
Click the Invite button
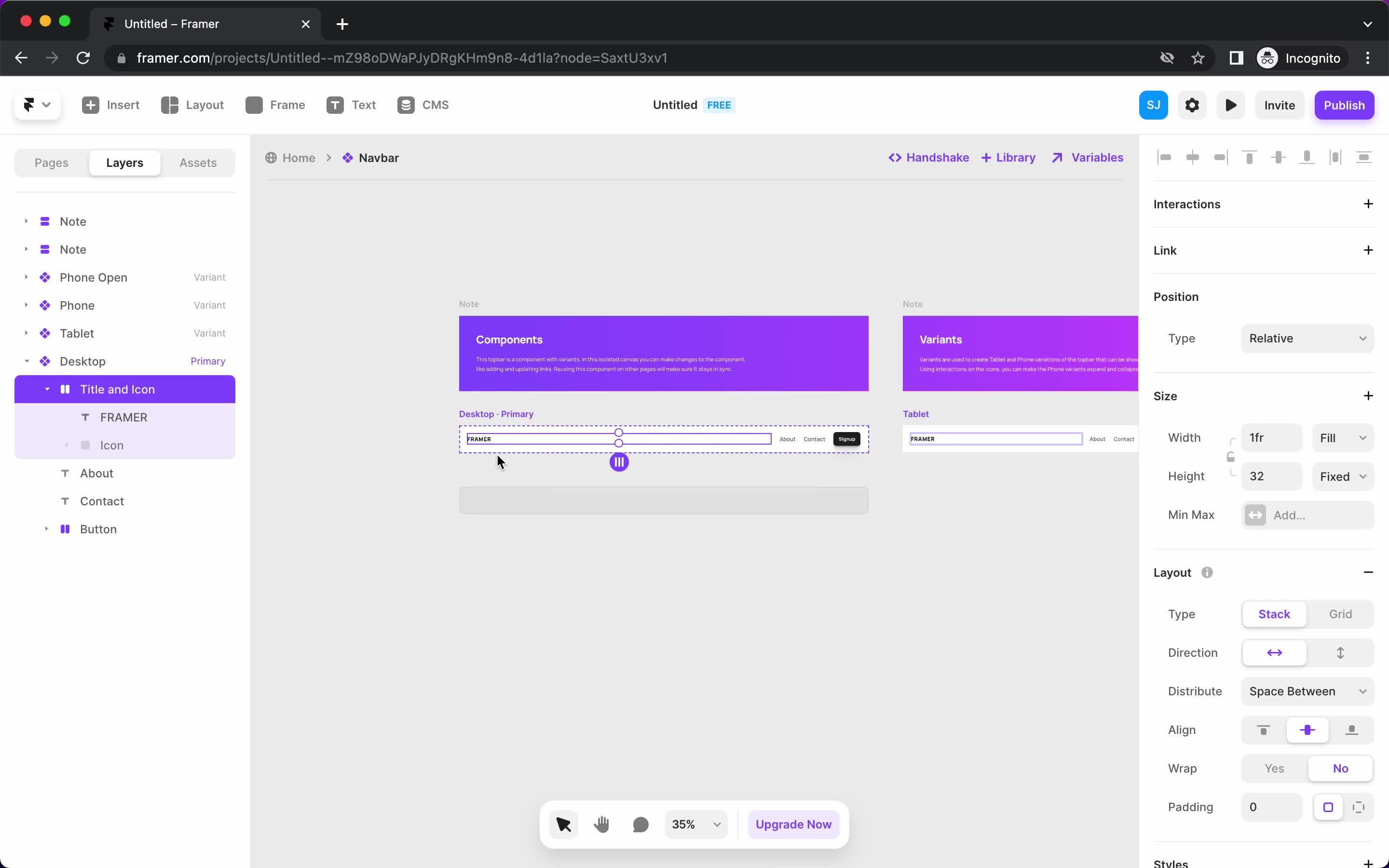(1280, 105)
